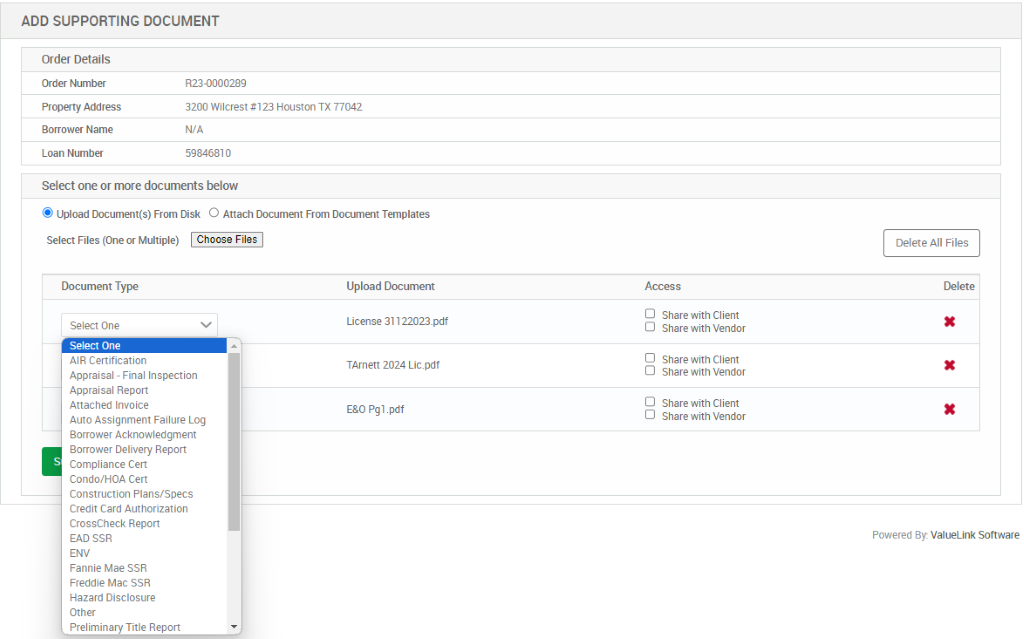Click the Access column header

662,286
